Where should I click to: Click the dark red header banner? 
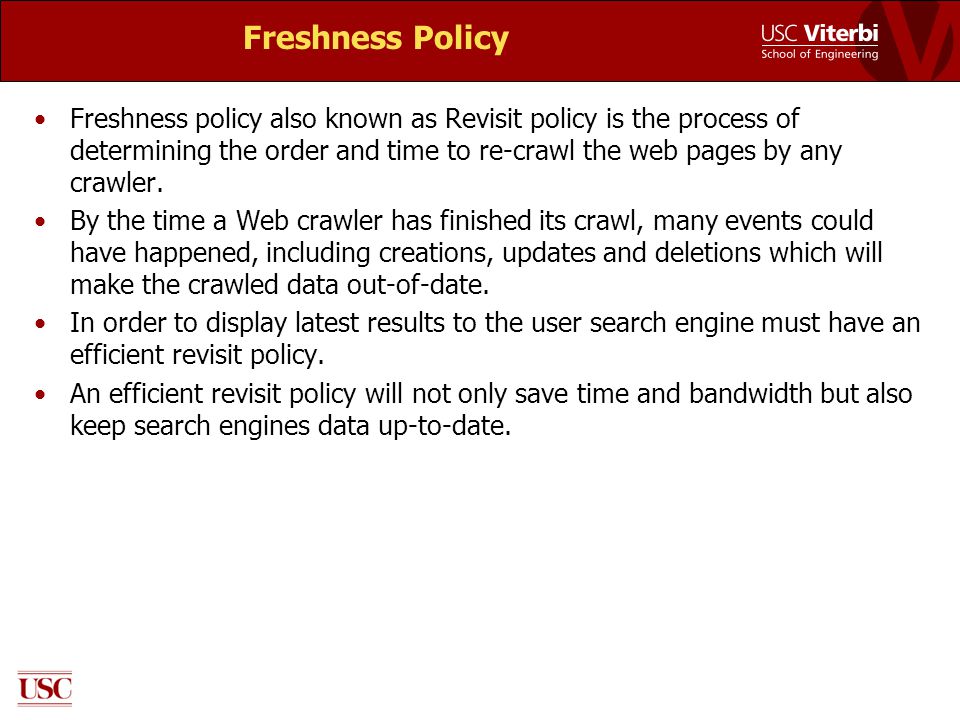pos(480,41)
